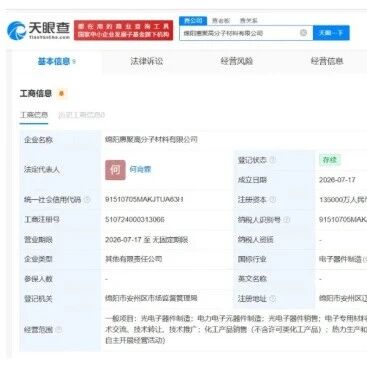Select the 历史工商信息 sub-tab
Viewport: 367px width, 367px height.
(81, 115)
